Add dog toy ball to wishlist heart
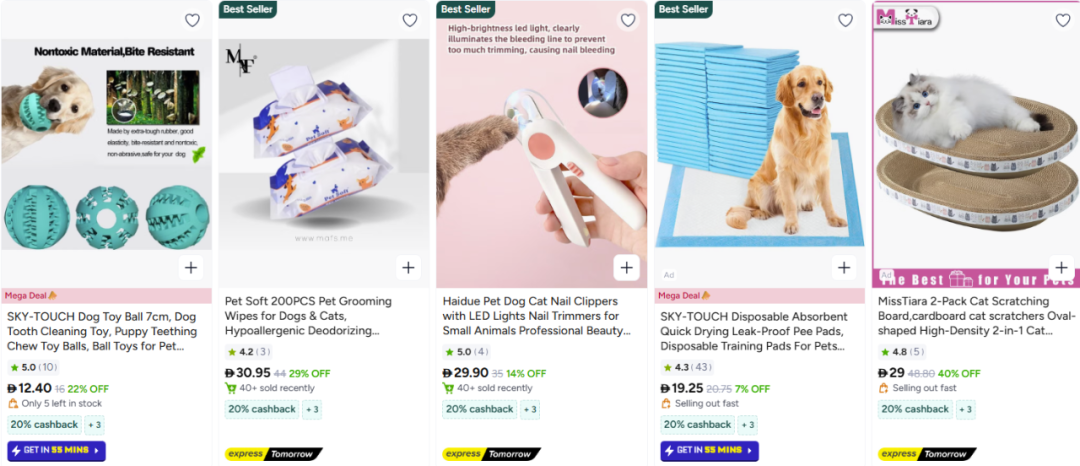The image size is (1080, 466). [192, 20]
